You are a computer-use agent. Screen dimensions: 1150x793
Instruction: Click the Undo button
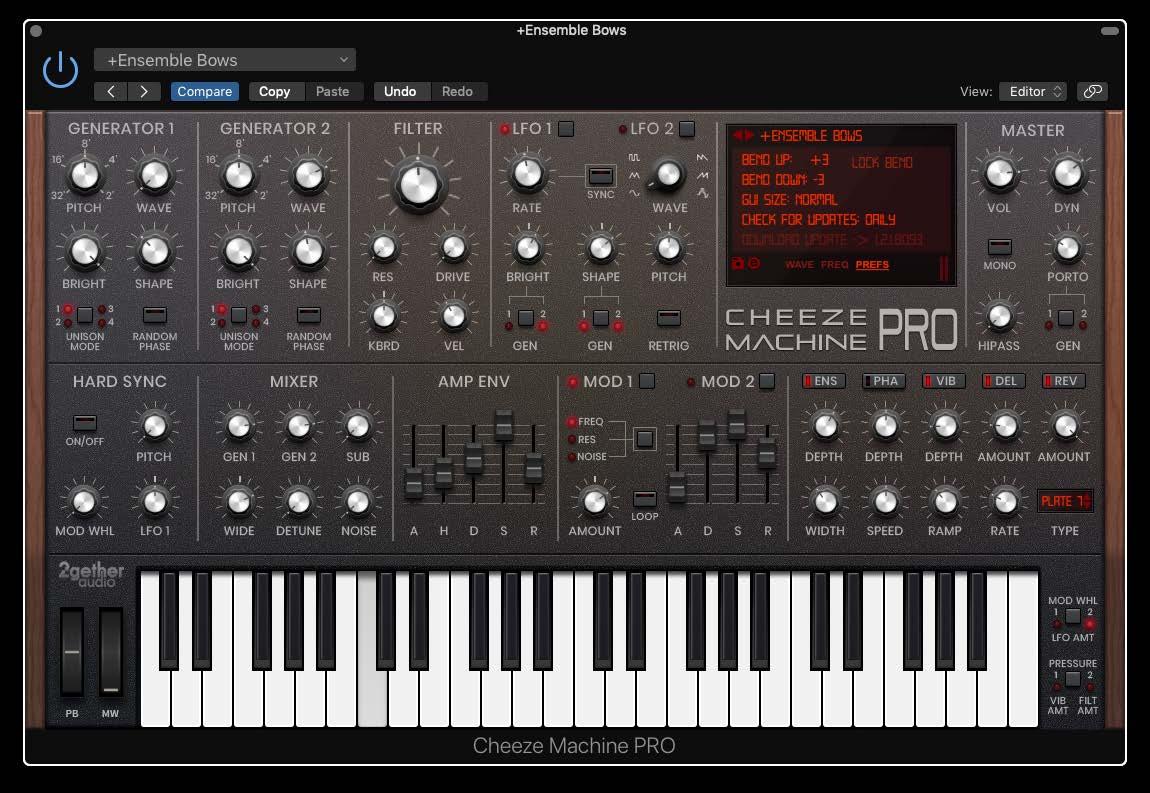coord(400,91)
